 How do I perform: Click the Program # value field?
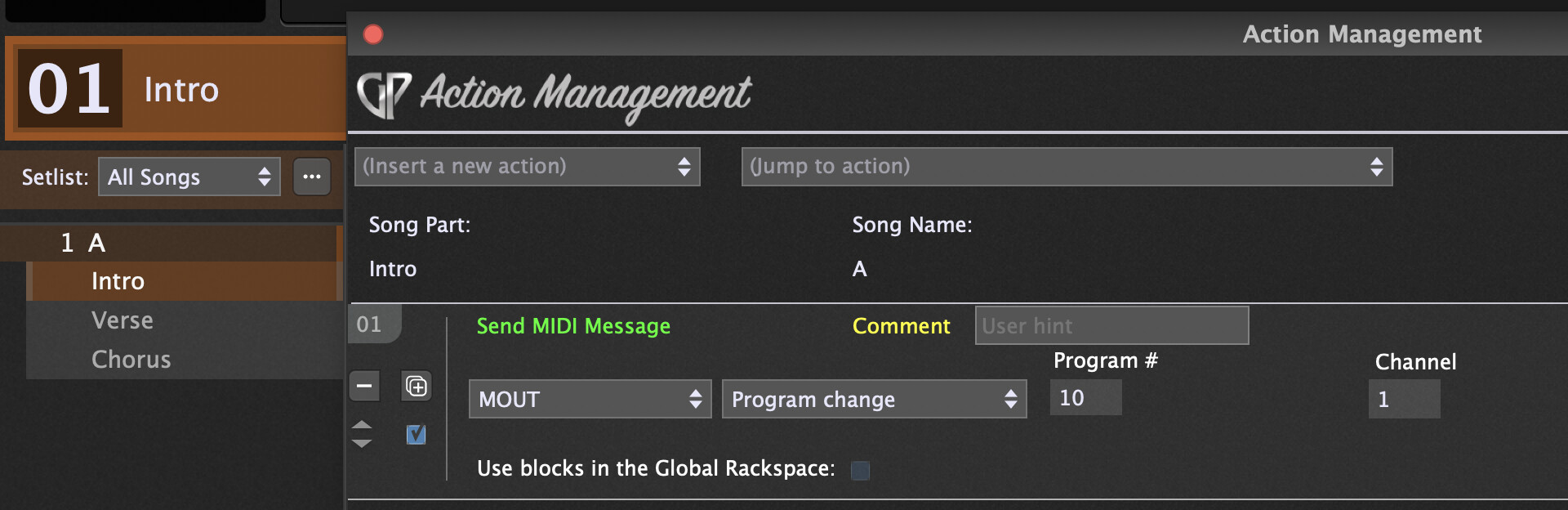point(1085,398)
